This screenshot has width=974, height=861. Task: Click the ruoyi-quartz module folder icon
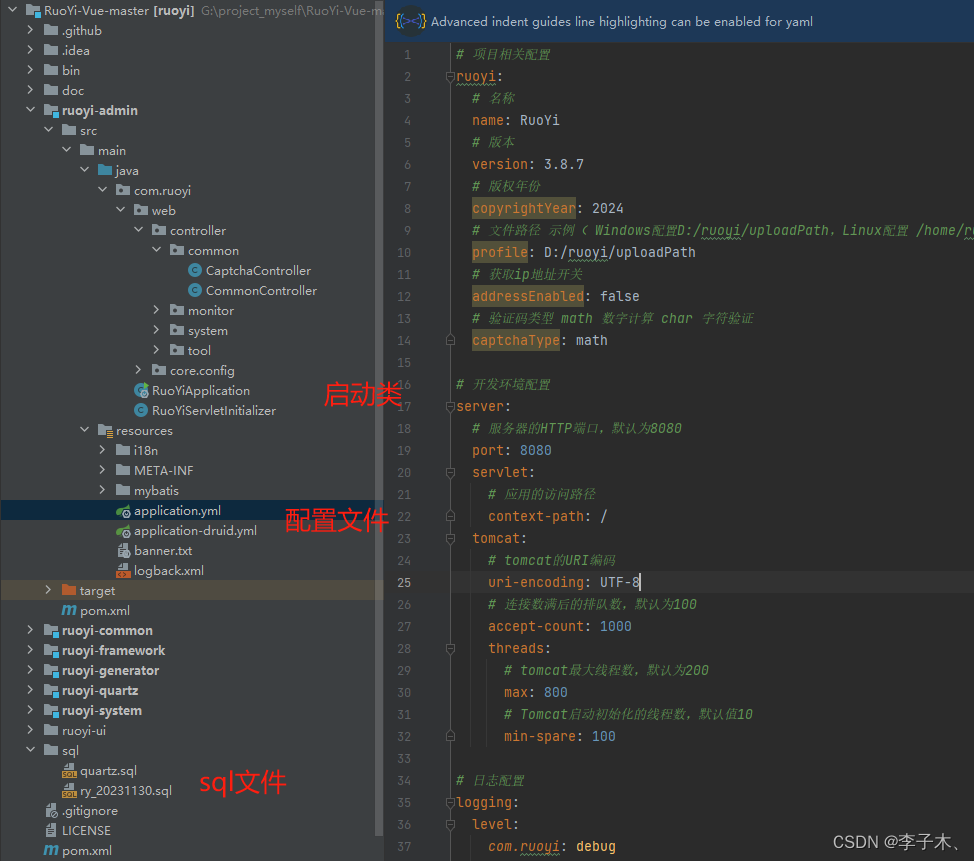(51, 690)
